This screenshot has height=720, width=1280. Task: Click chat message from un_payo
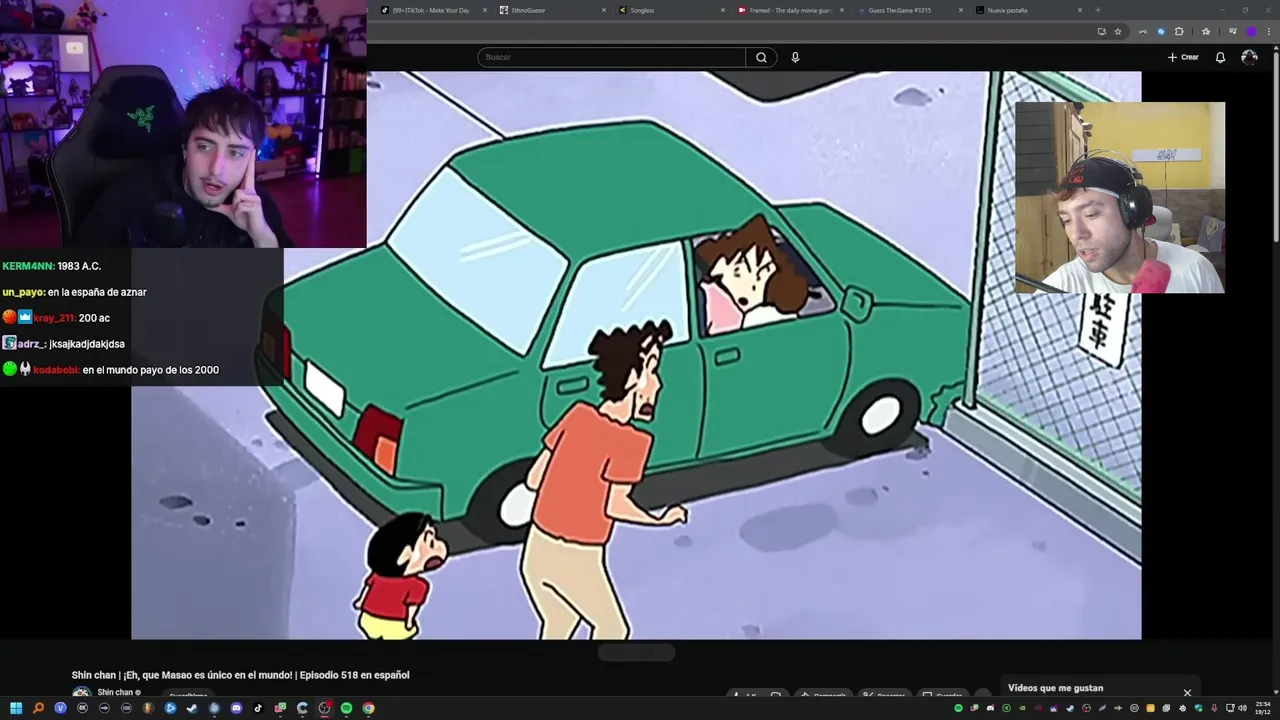(x=75, y=292)
